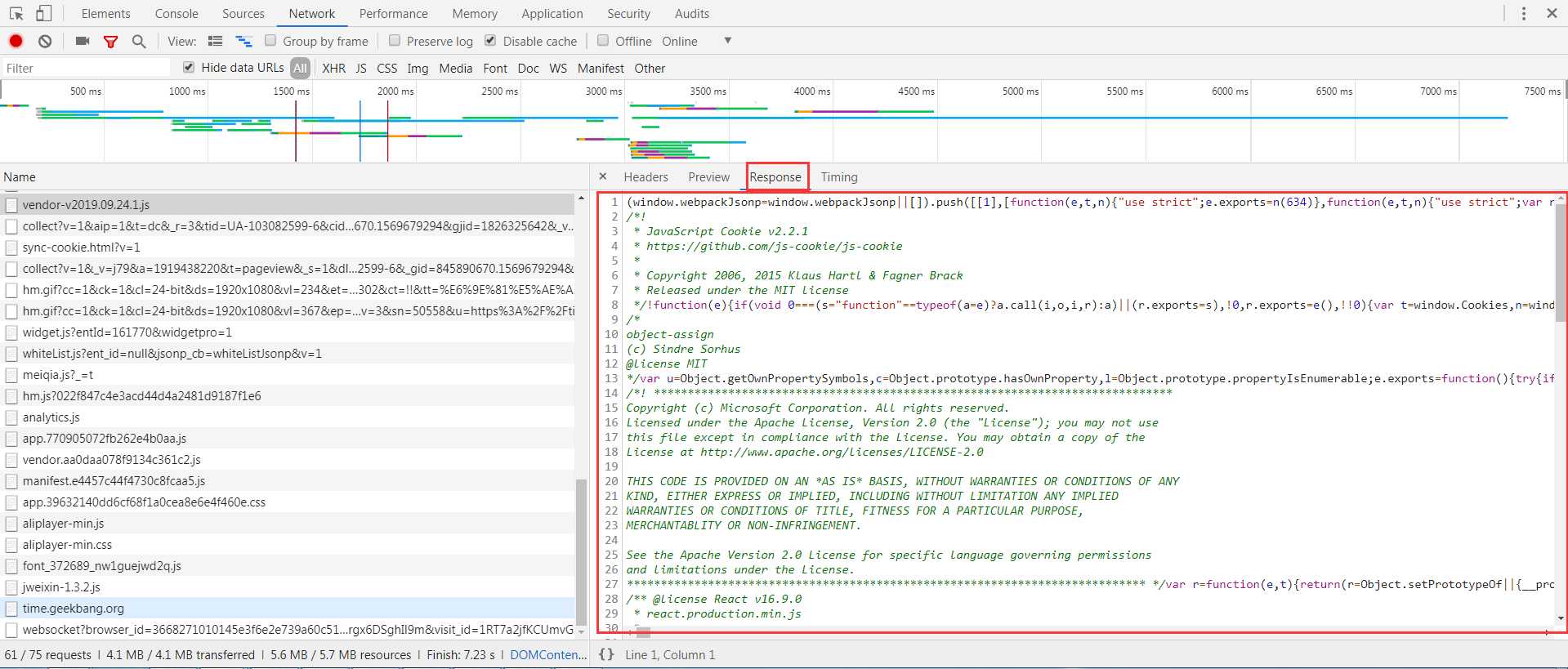Click the pretty print braces icon

(606, 654)
